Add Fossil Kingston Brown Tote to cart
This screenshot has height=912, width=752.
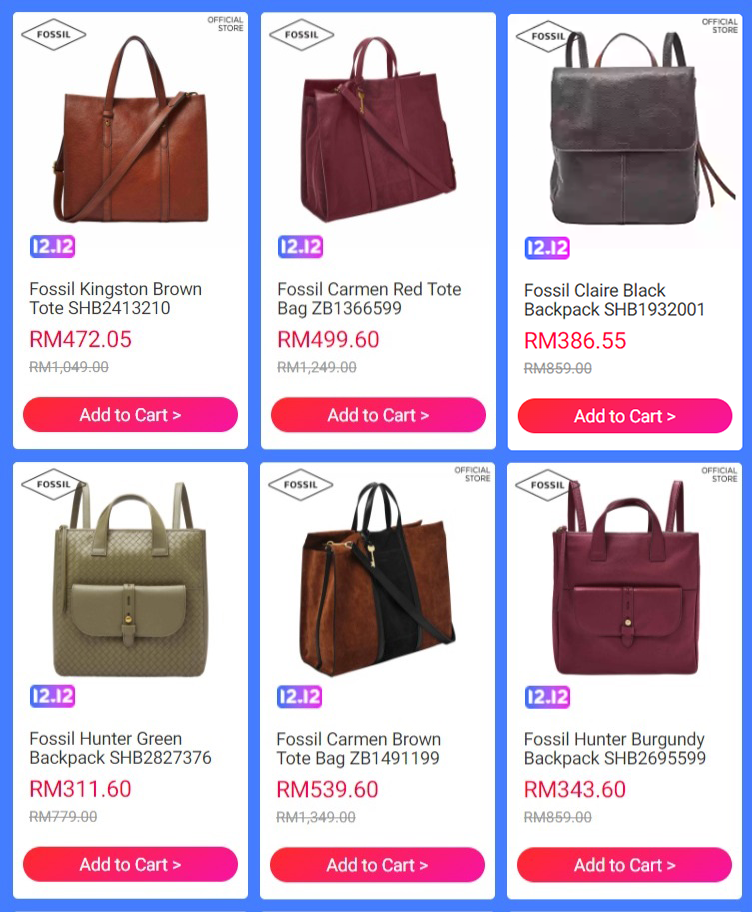[x=130, y=415]
